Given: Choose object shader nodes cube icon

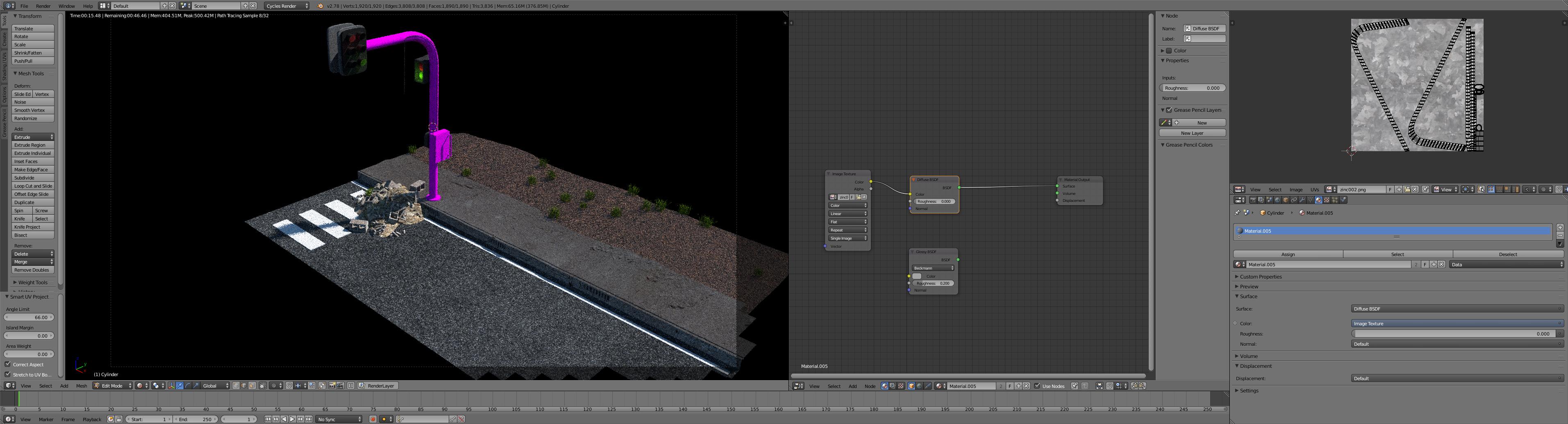Looking at the screenshot, I should tap(912, 385).
